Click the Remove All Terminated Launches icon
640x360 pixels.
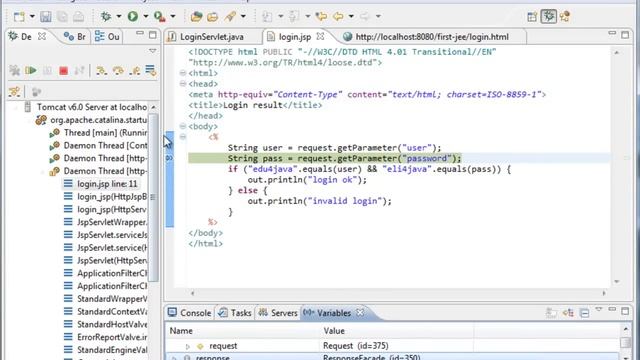pyautogui.click(x=15, y=71)
